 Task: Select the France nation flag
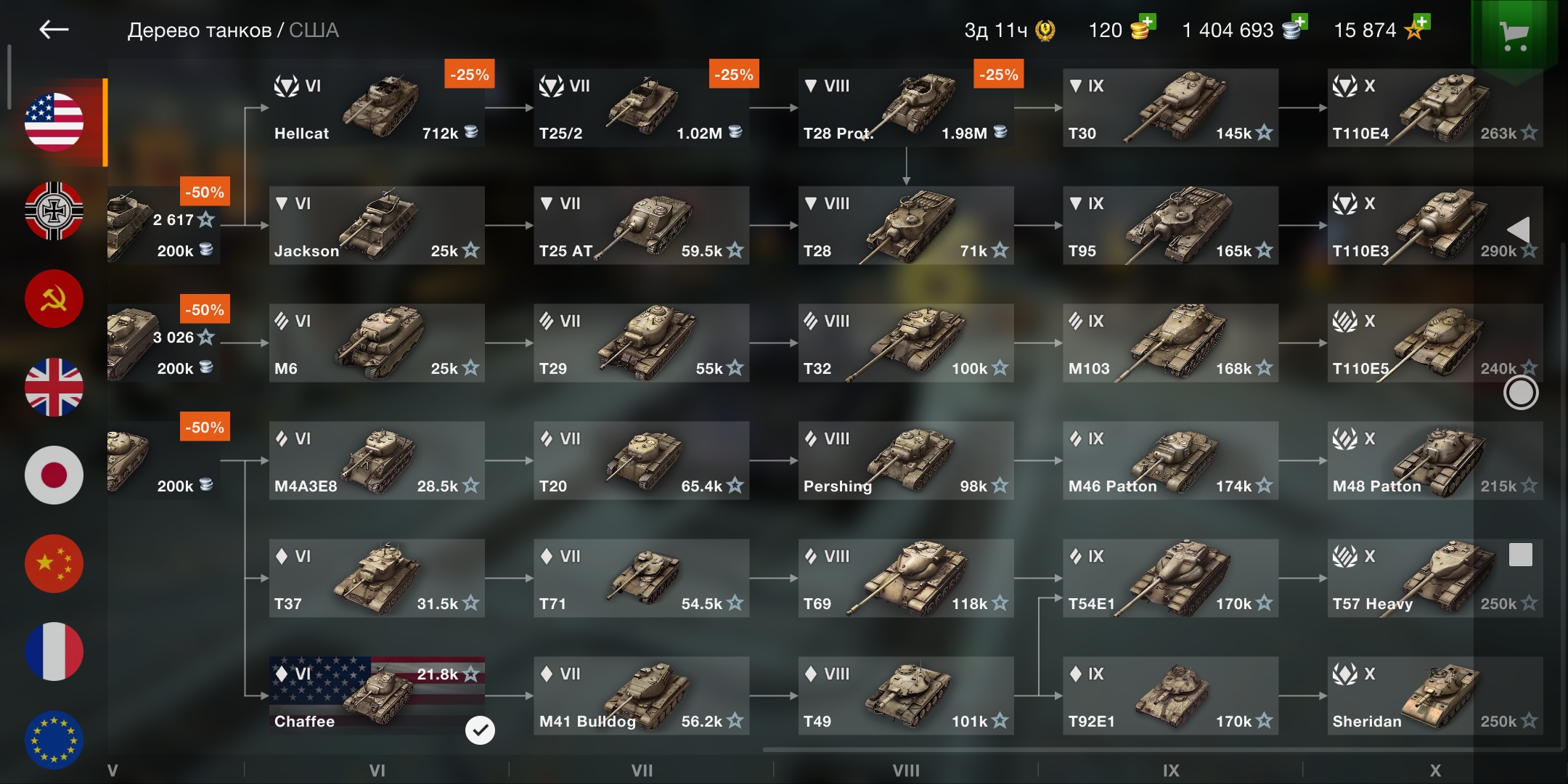[x=54, y=652]
